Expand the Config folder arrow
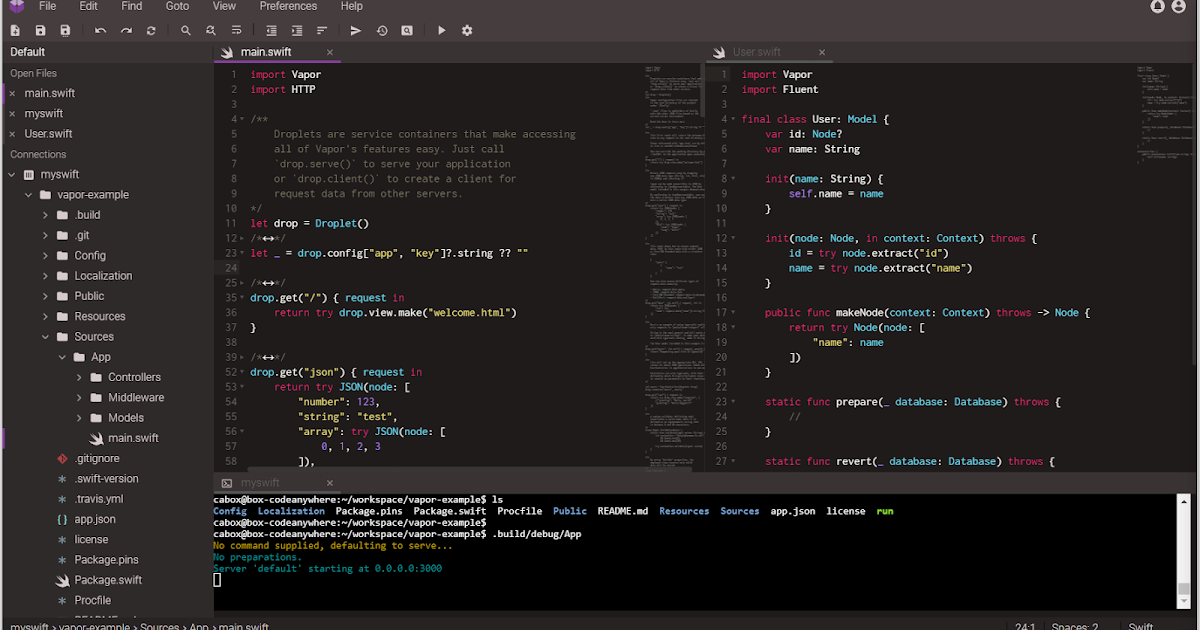 [46, 256]
